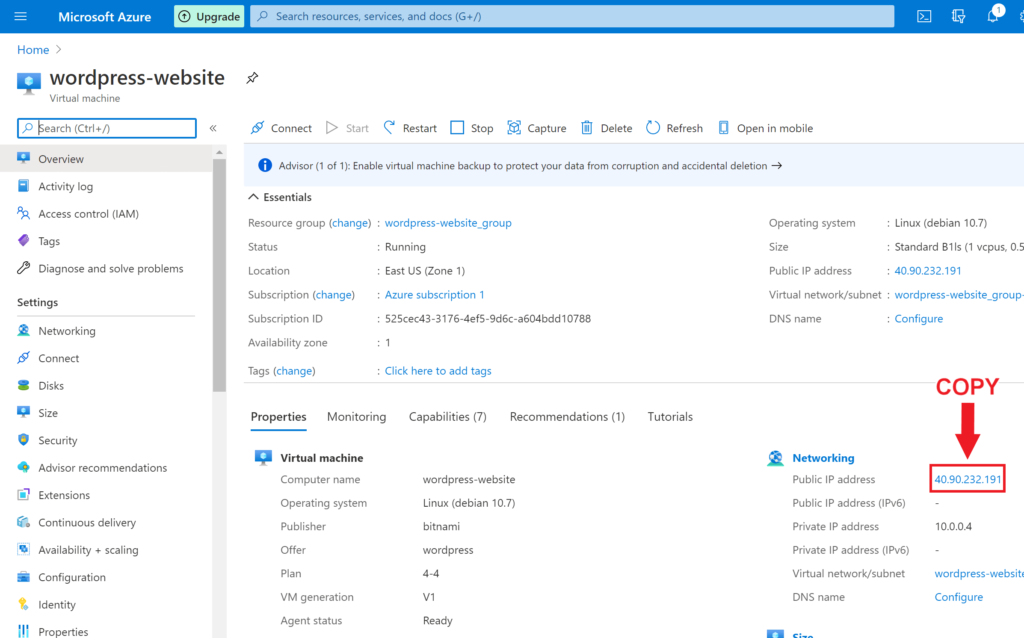This screenshot has height=638, width=1024.
Task: Click change next to Subscription
Action: click(x=334, y=295)
